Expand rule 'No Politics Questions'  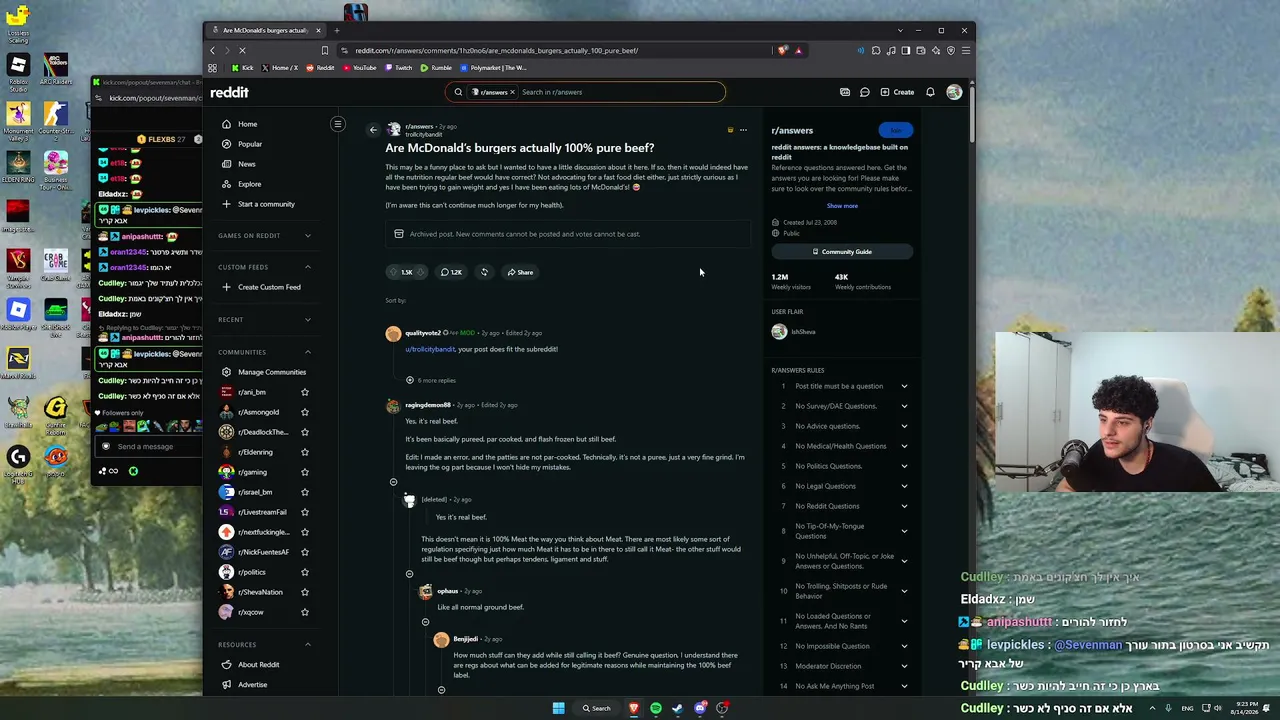pos(904,466)
